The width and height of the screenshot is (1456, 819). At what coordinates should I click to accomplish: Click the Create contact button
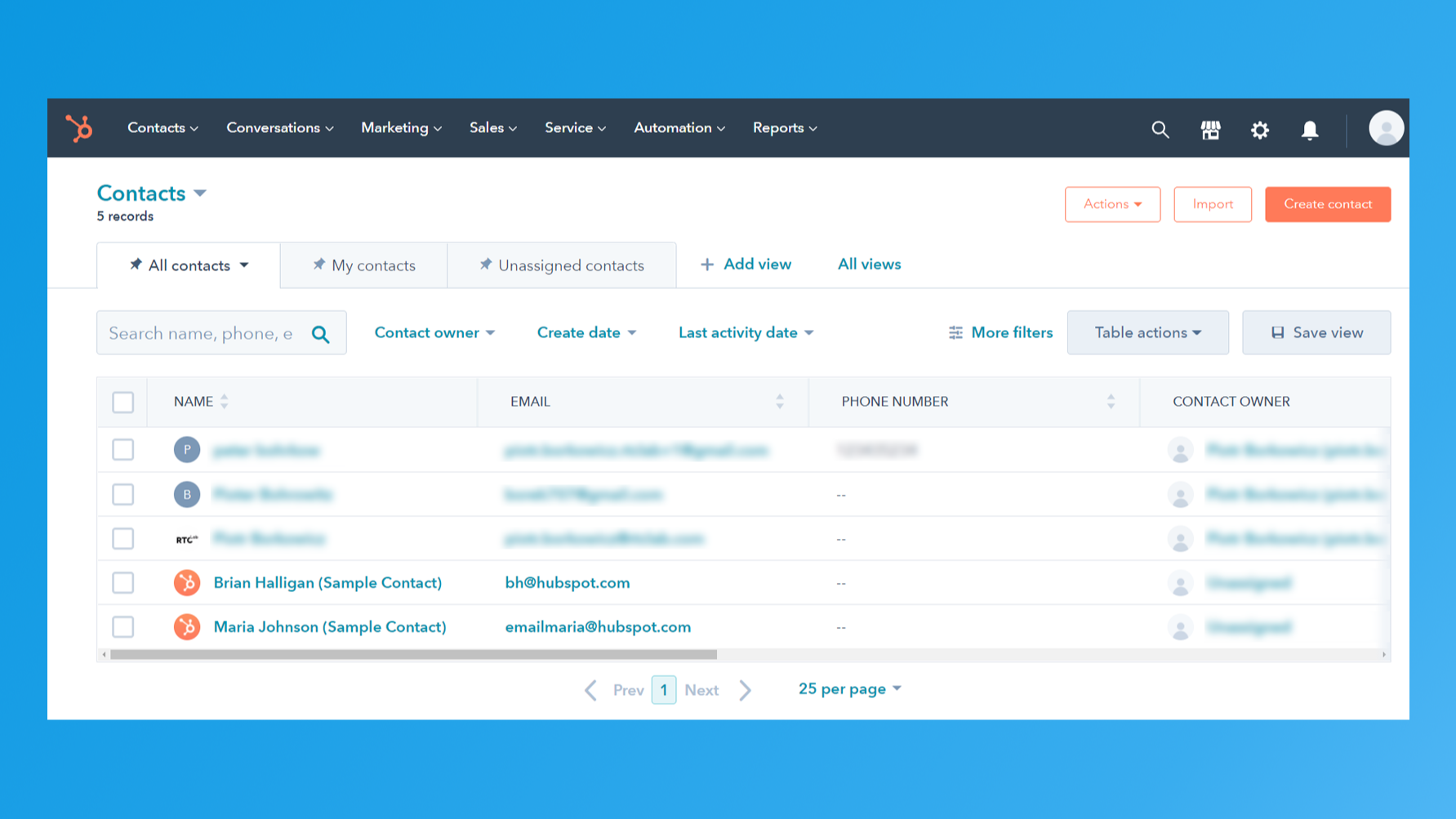pyautogui.click(x=1328, y=204)
